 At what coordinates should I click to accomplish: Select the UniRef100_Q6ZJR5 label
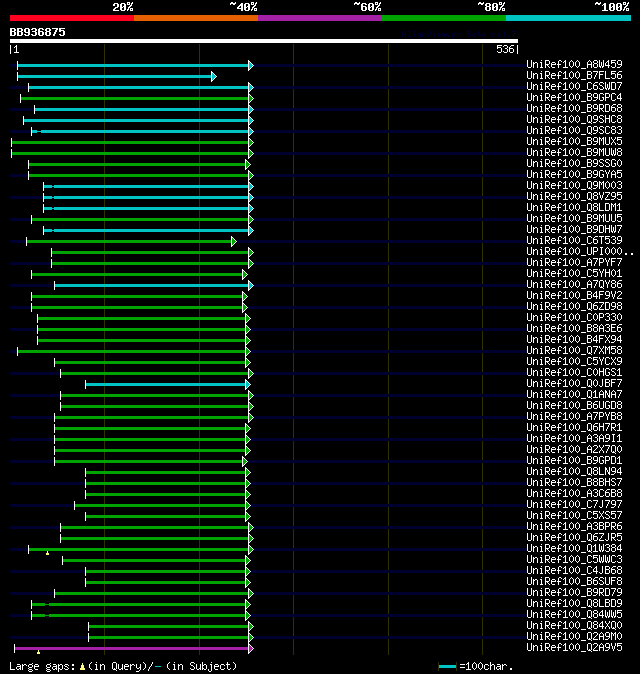574,538
